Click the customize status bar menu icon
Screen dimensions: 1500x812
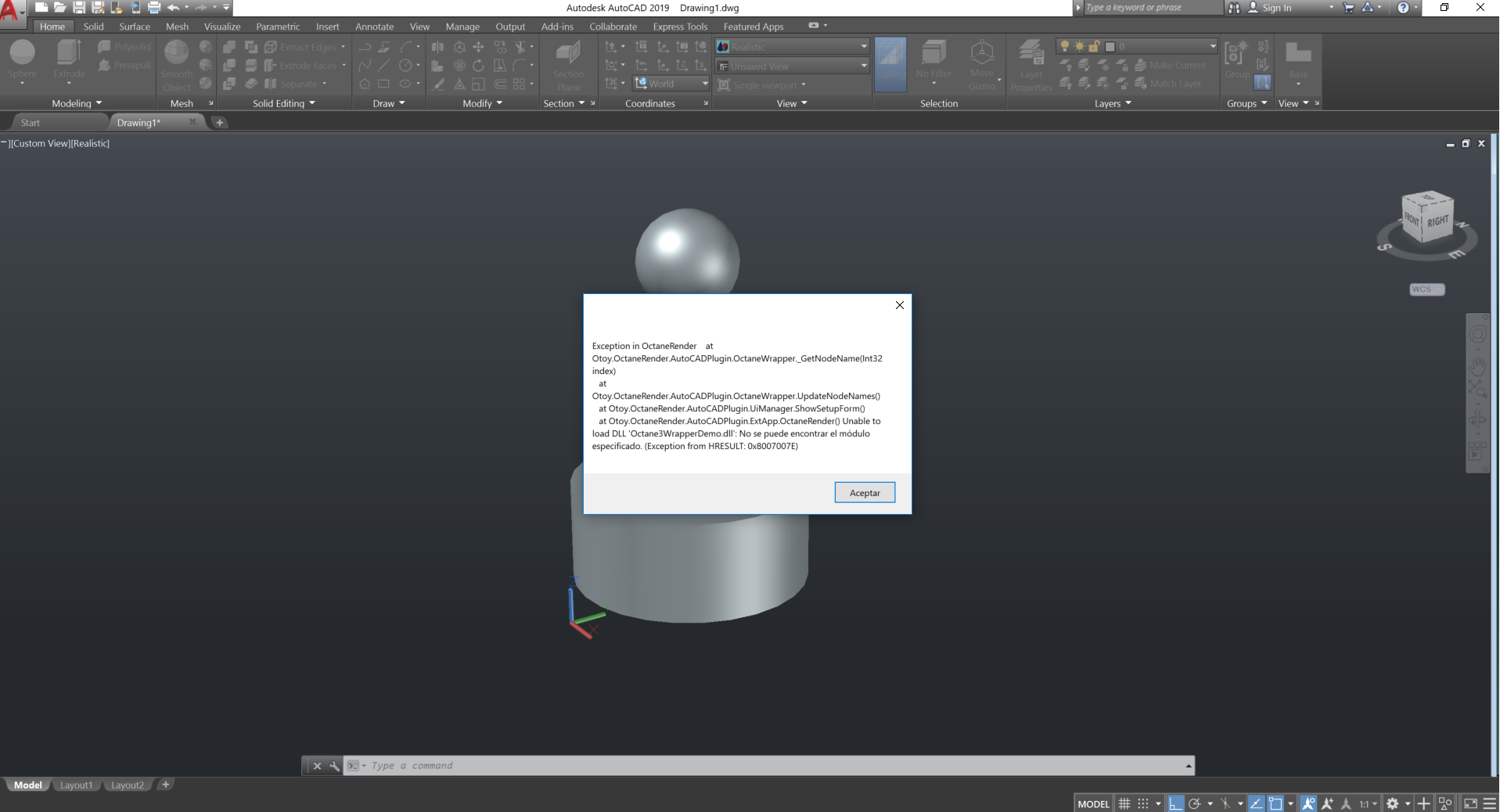tap(1490, 803)
